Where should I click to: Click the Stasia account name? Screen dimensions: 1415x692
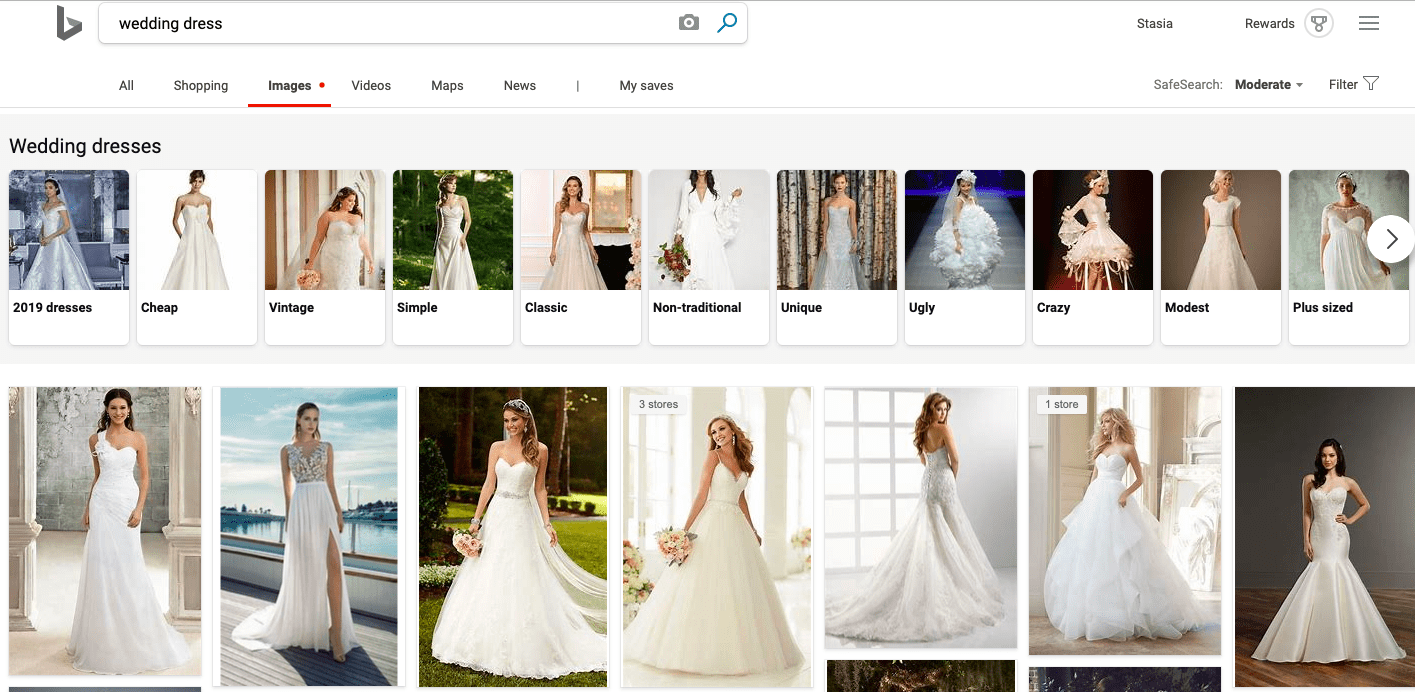1155,23
